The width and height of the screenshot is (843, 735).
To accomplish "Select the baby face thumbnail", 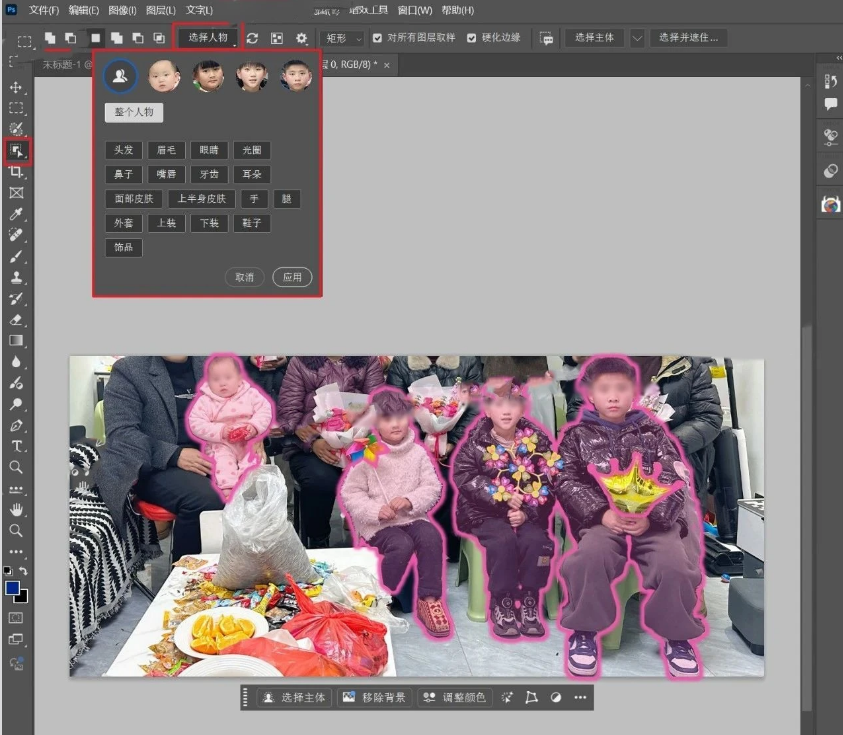I will tap(164, 76).
